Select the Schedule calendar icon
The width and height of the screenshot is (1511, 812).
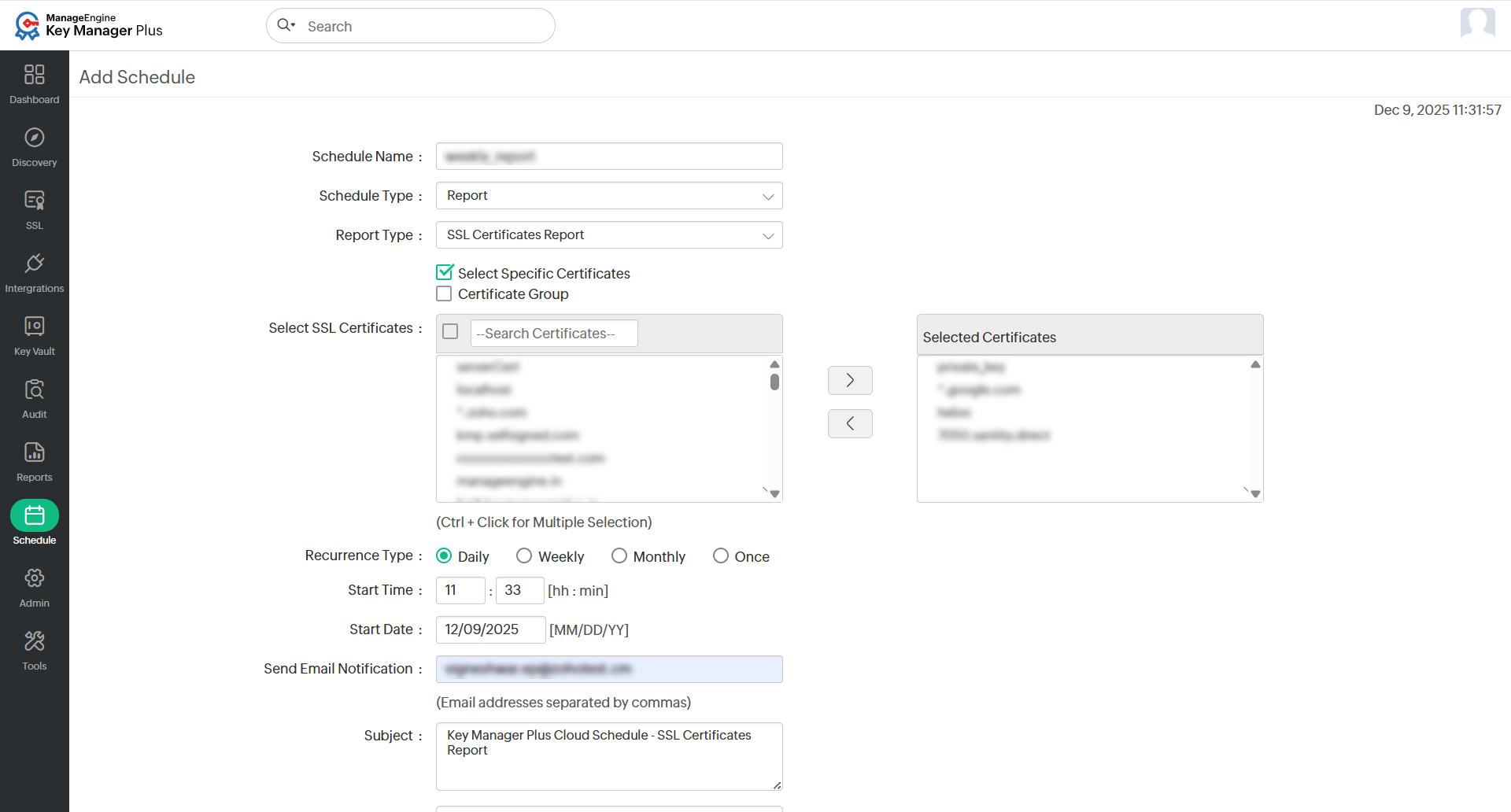coord(35,515)
